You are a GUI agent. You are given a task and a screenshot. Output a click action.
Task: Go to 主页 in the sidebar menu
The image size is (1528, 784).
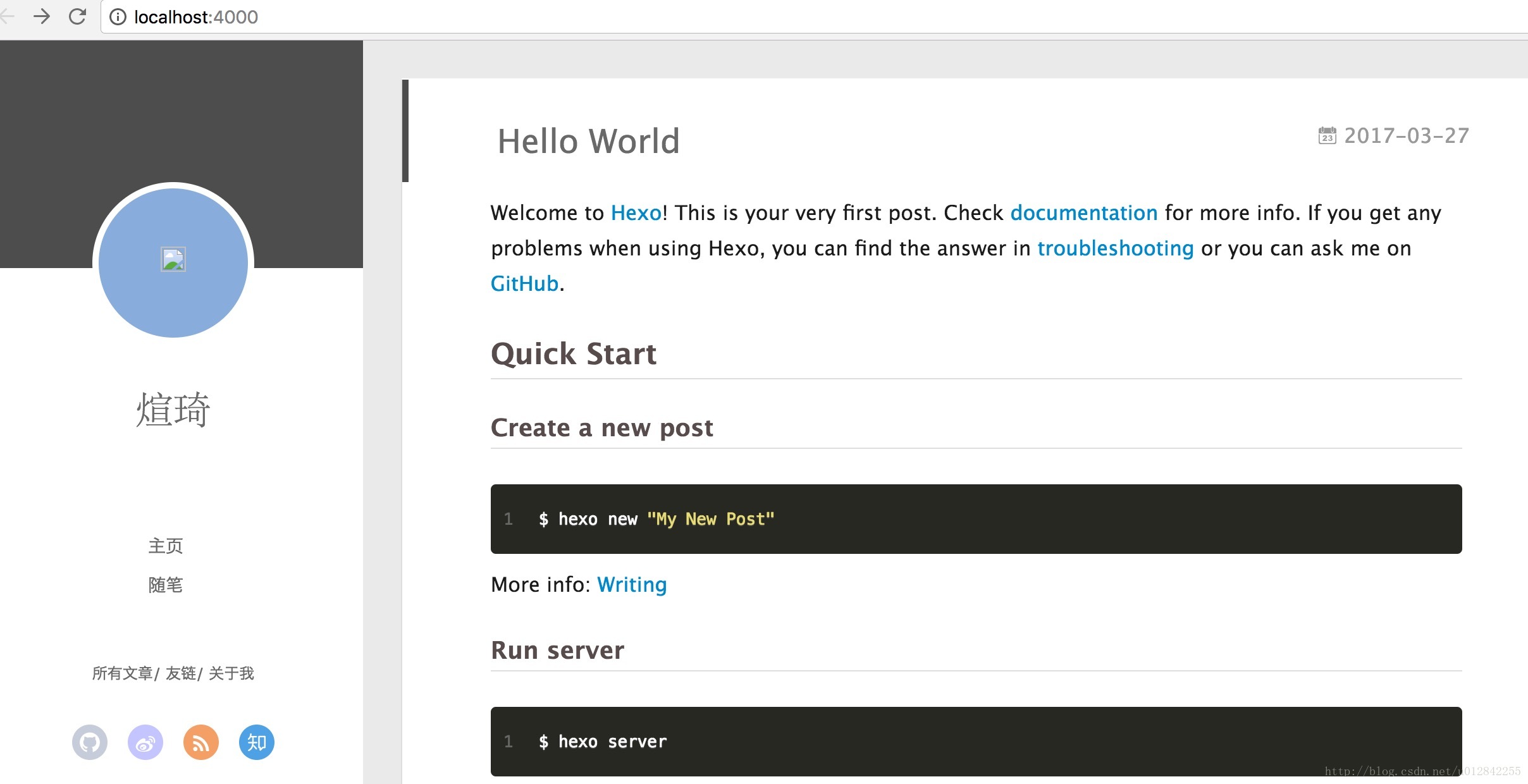pyautogui.click(x=166, y=546)
